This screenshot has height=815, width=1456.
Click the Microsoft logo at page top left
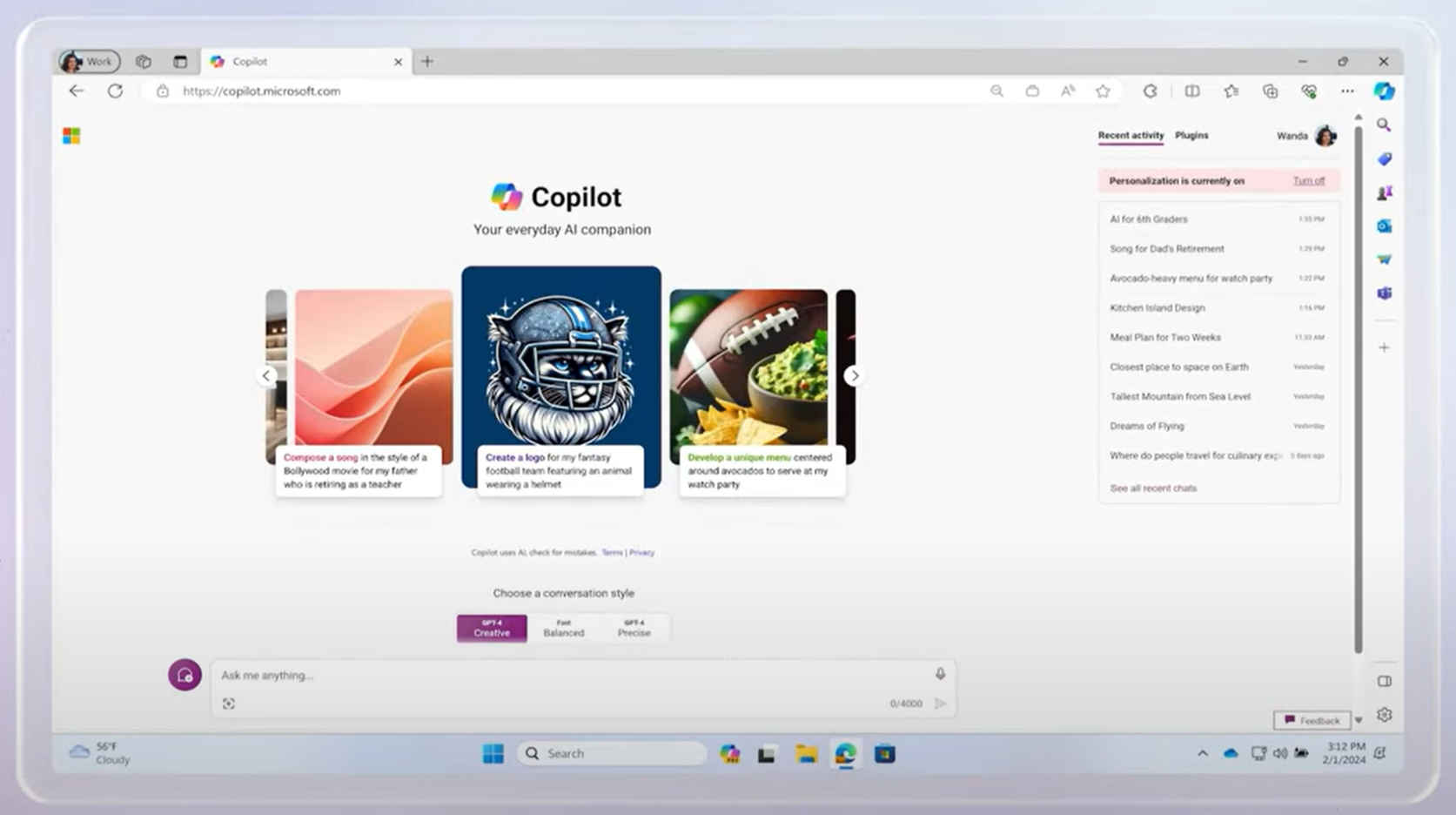(x=71, y=136)
